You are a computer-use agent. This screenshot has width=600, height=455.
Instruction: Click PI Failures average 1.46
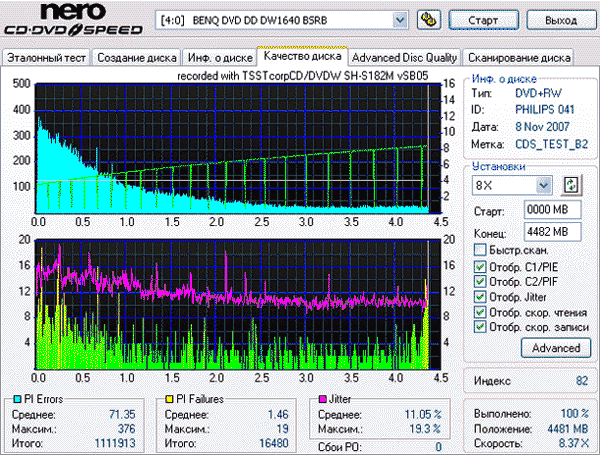(278, 414)
